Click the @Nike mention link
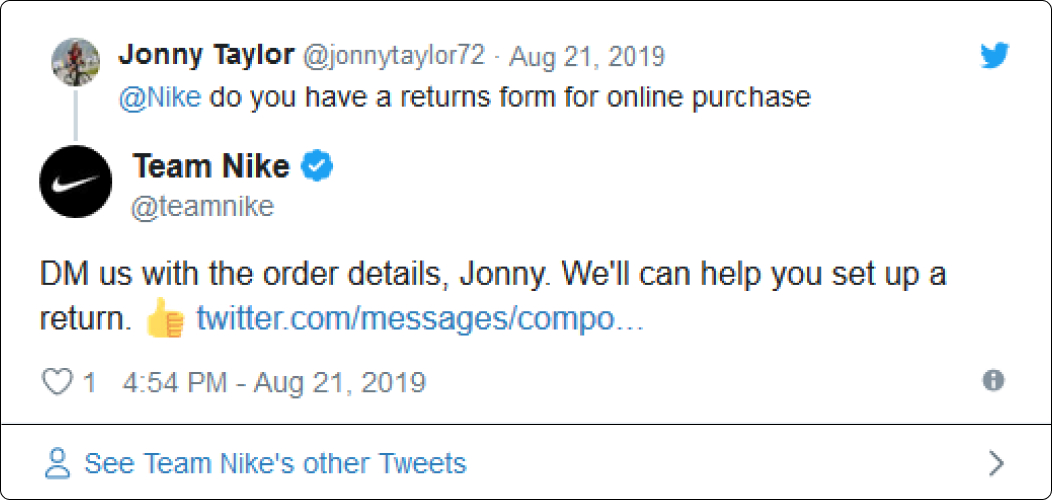Image resolution: width=1052 pixels, height=500 pixels. click(x=160, y=97)
